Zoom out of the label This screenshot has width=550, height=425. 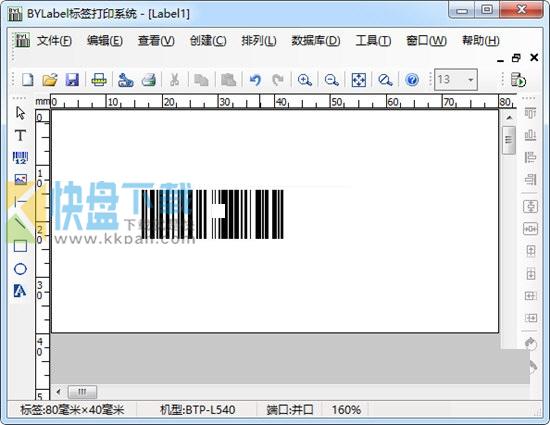coord(331,80)
